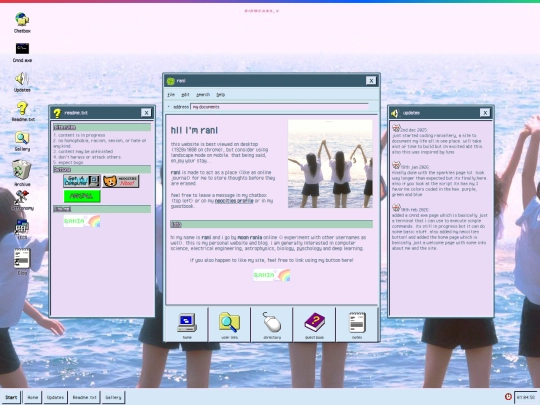Open the edit menu in rani window

pyautogui.click(x=185, y=95)
